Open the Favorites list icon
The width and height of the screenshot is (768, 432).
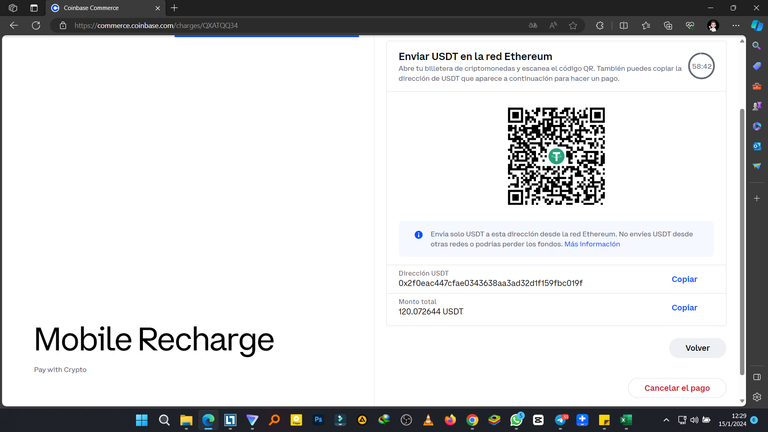point(646,25)
